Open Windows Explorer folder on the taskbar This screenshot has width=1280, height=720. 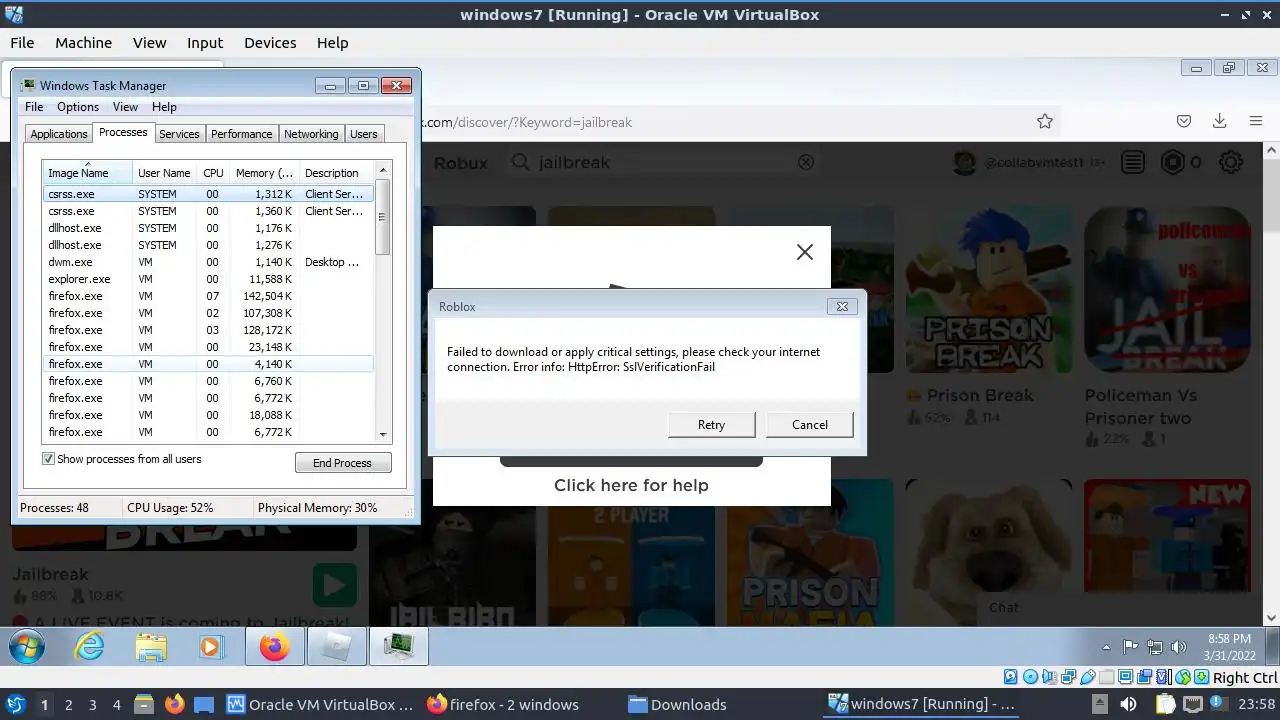151,647
